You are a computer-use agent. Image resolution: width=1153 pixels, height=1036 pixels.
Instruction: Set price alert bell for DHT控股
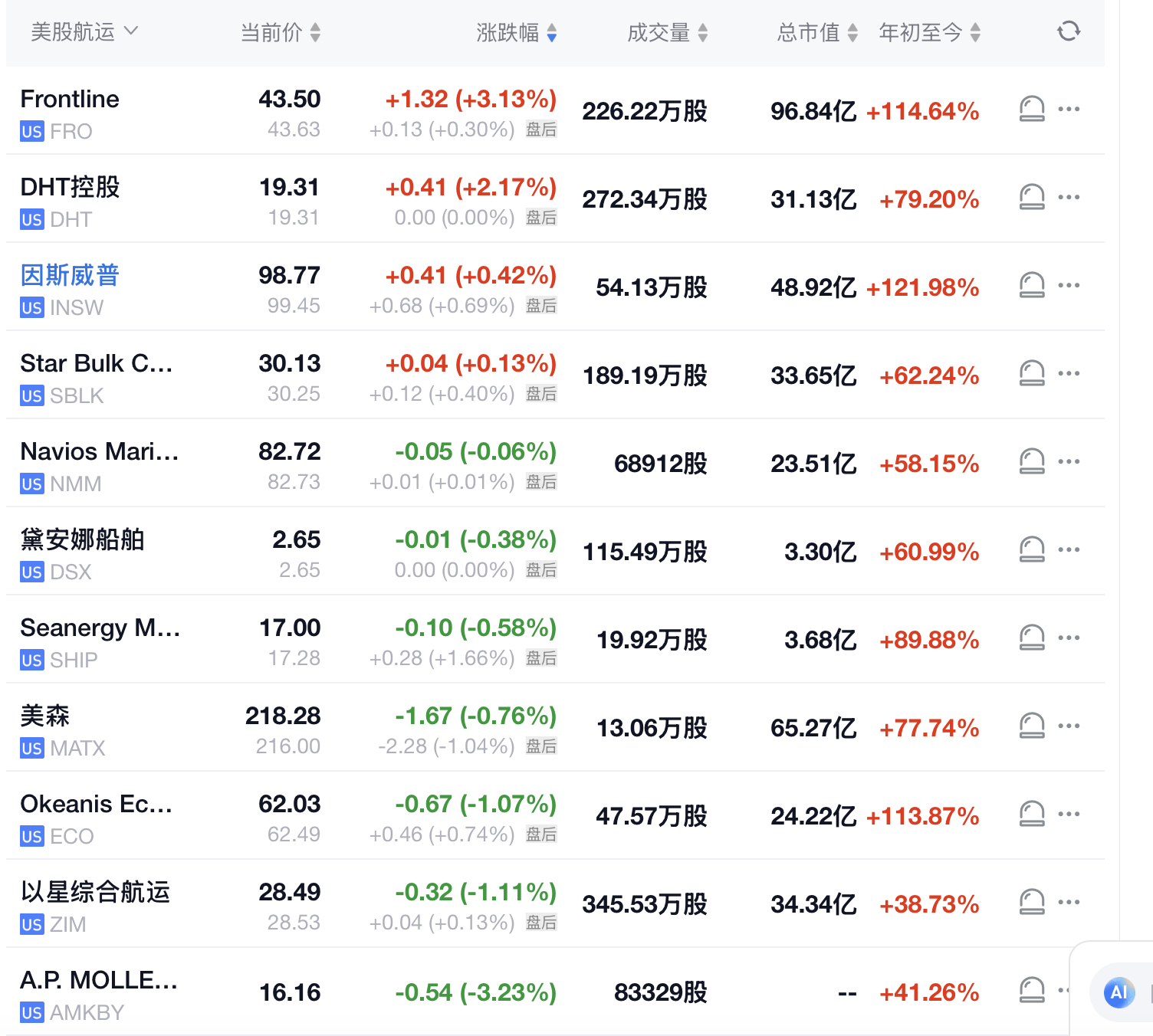click(x=1032, y=197)
